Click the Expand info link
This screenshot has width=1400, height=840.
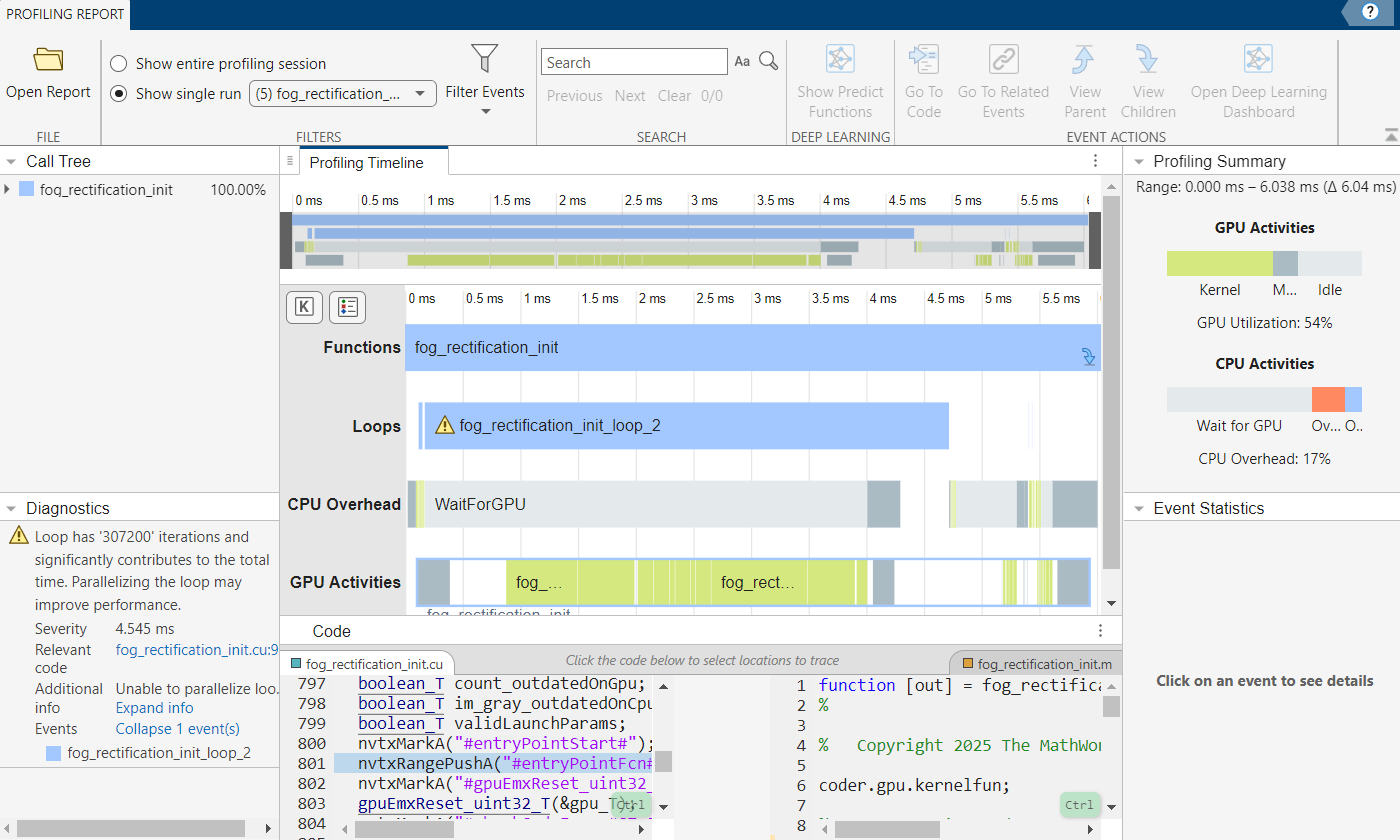tap(154, 708)
